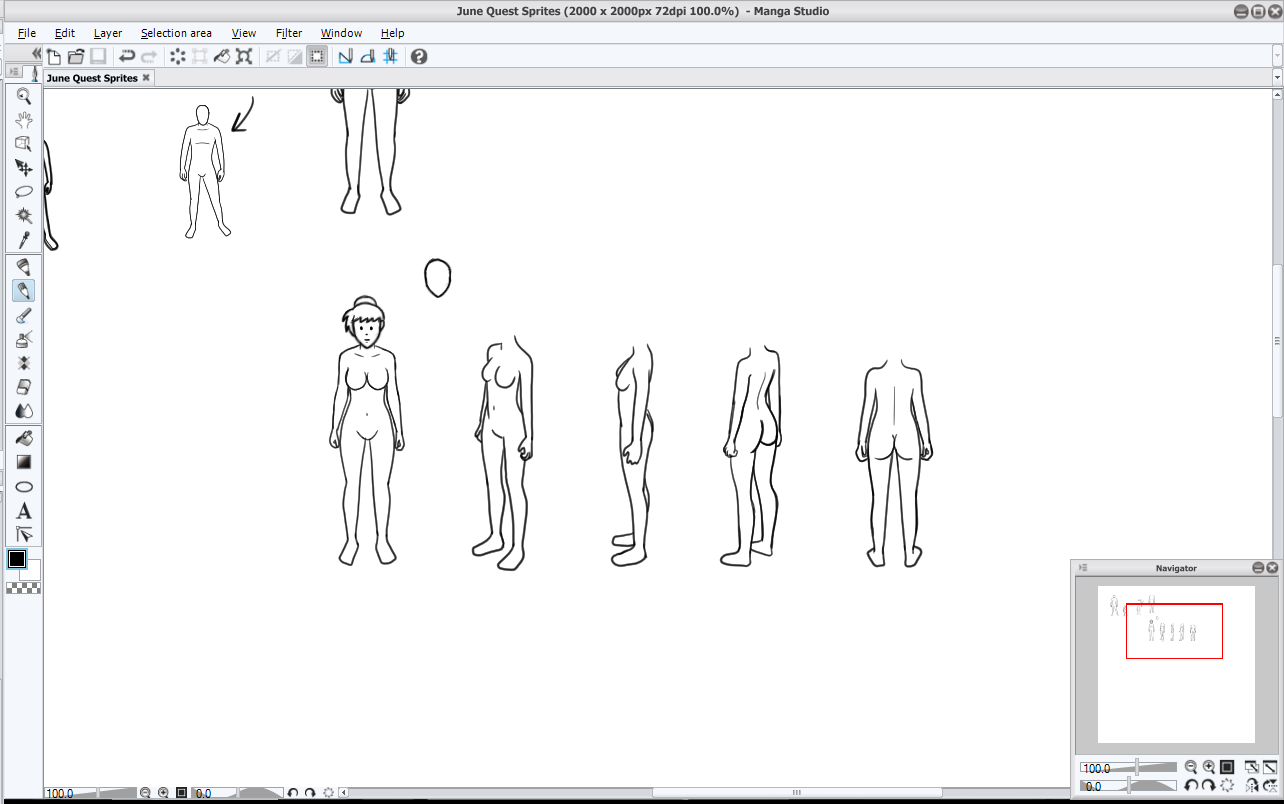Toggle show selection border button
The height and width of the screenshot is (804, 1284).
click(x=317, y=57)
